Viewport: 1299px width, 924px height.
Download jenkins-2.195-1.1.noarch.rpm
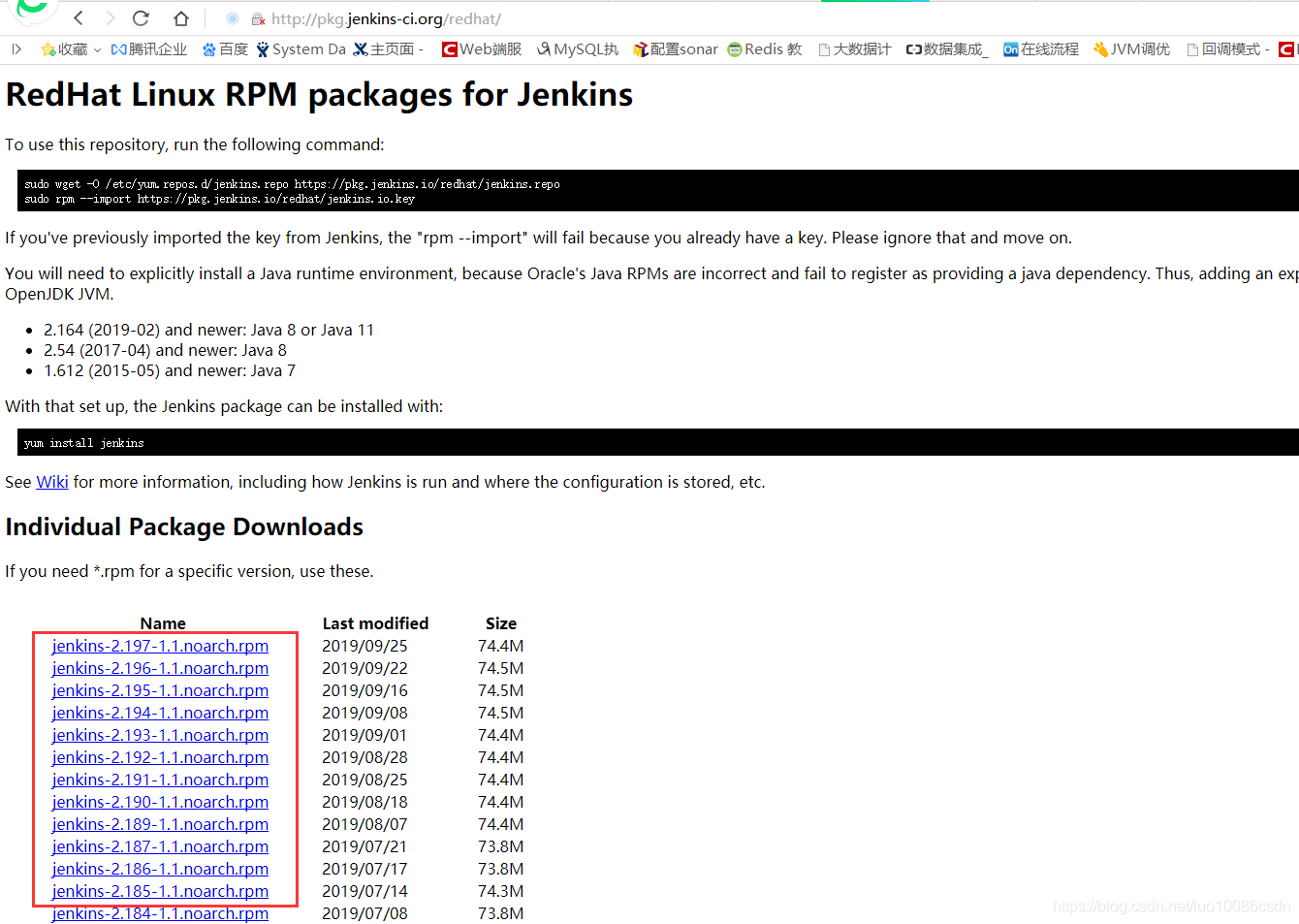click(x=160, y=690)
